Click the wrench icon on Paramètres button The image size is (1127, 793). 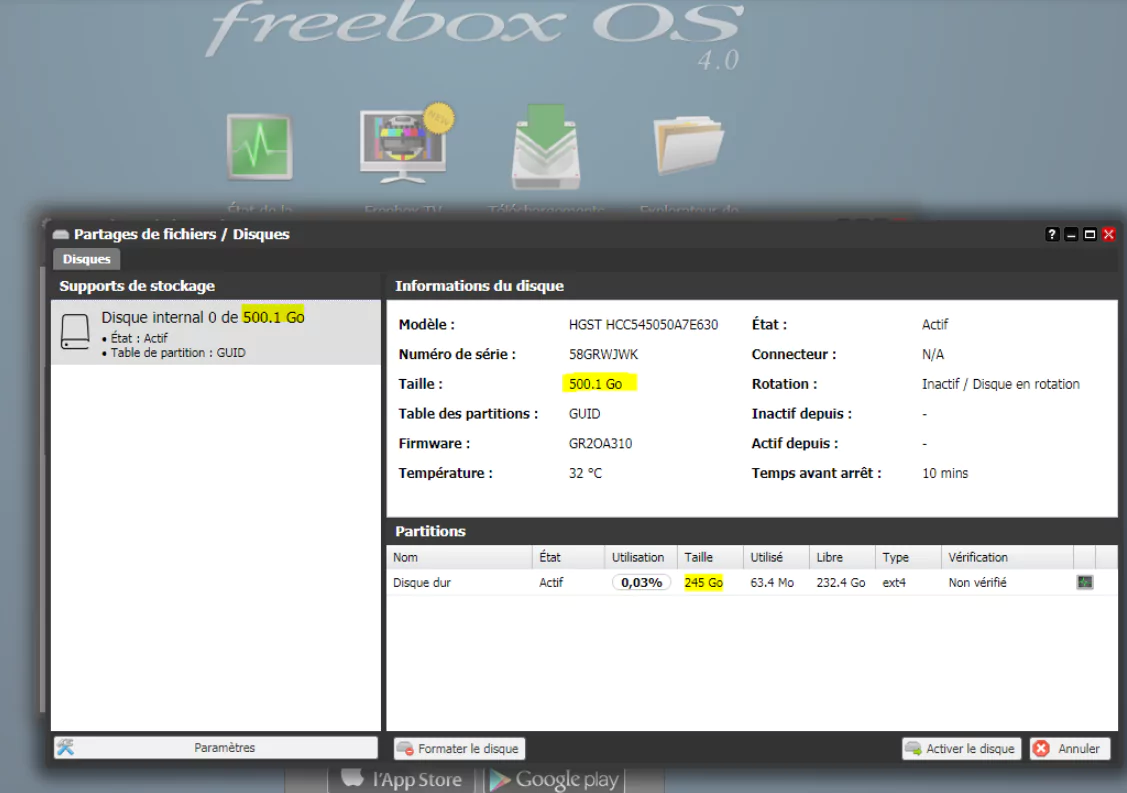[66, 748]
